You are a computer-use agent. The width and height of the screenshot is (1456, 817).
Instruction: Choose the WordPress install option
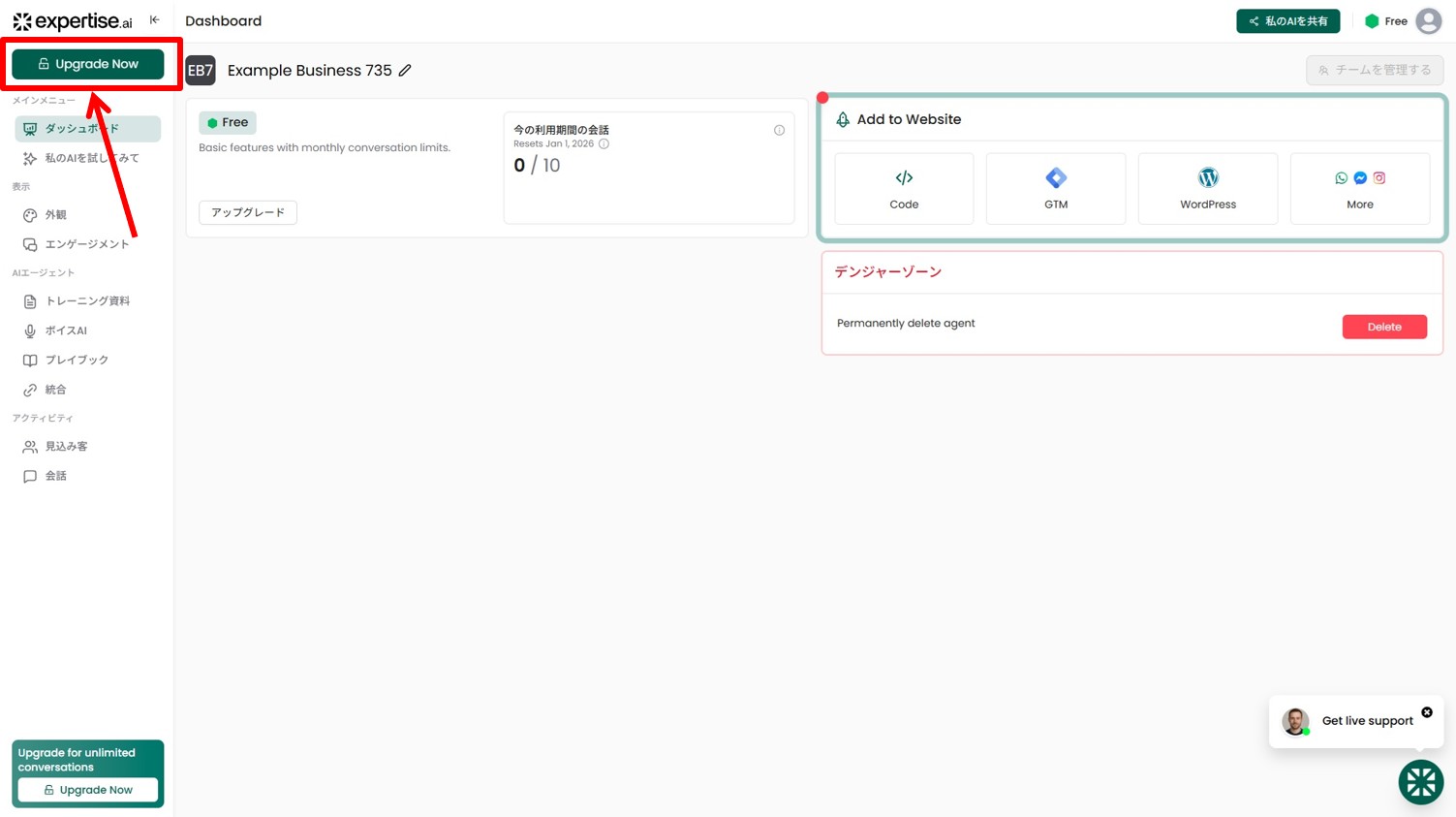coord(1207,189)
